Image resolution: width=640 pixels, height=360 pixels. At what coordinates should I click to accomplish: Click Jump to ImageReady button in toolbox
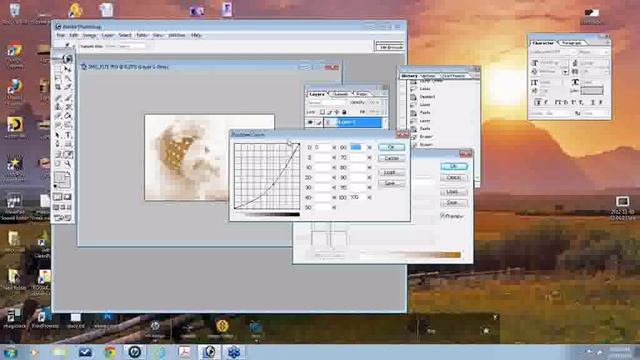coord(62,217)
